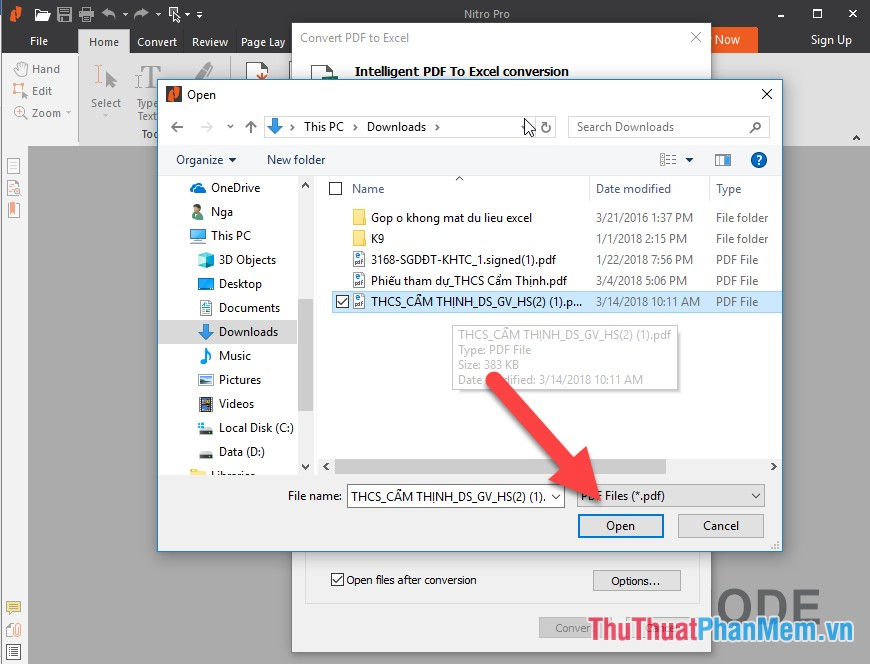Open the Attachments paperclip panel icon
The width and height of the screenshot is (870, 664).
[x=13, y=630]
